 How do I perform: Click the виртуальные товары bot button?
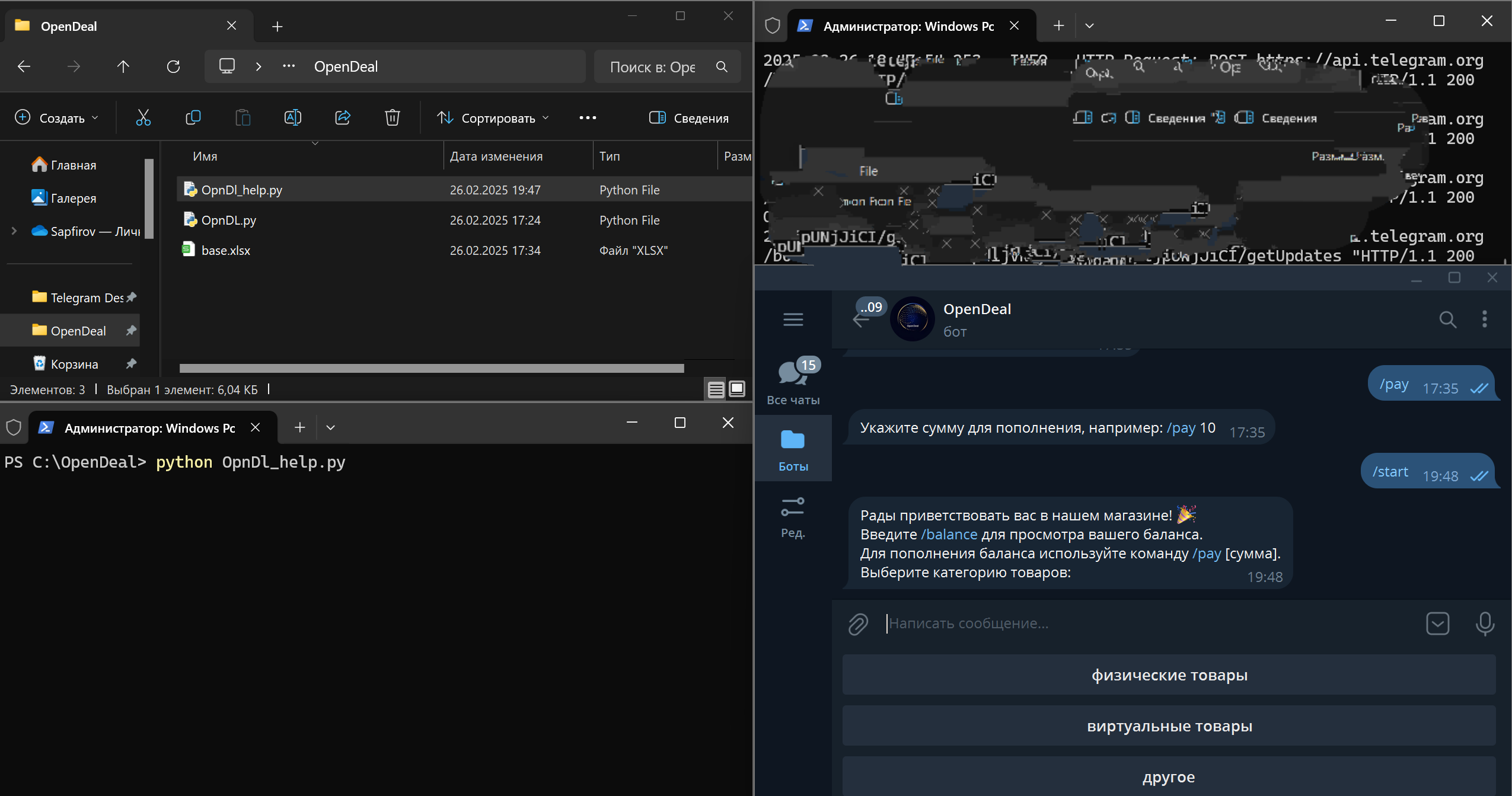tap(1169, 725)
